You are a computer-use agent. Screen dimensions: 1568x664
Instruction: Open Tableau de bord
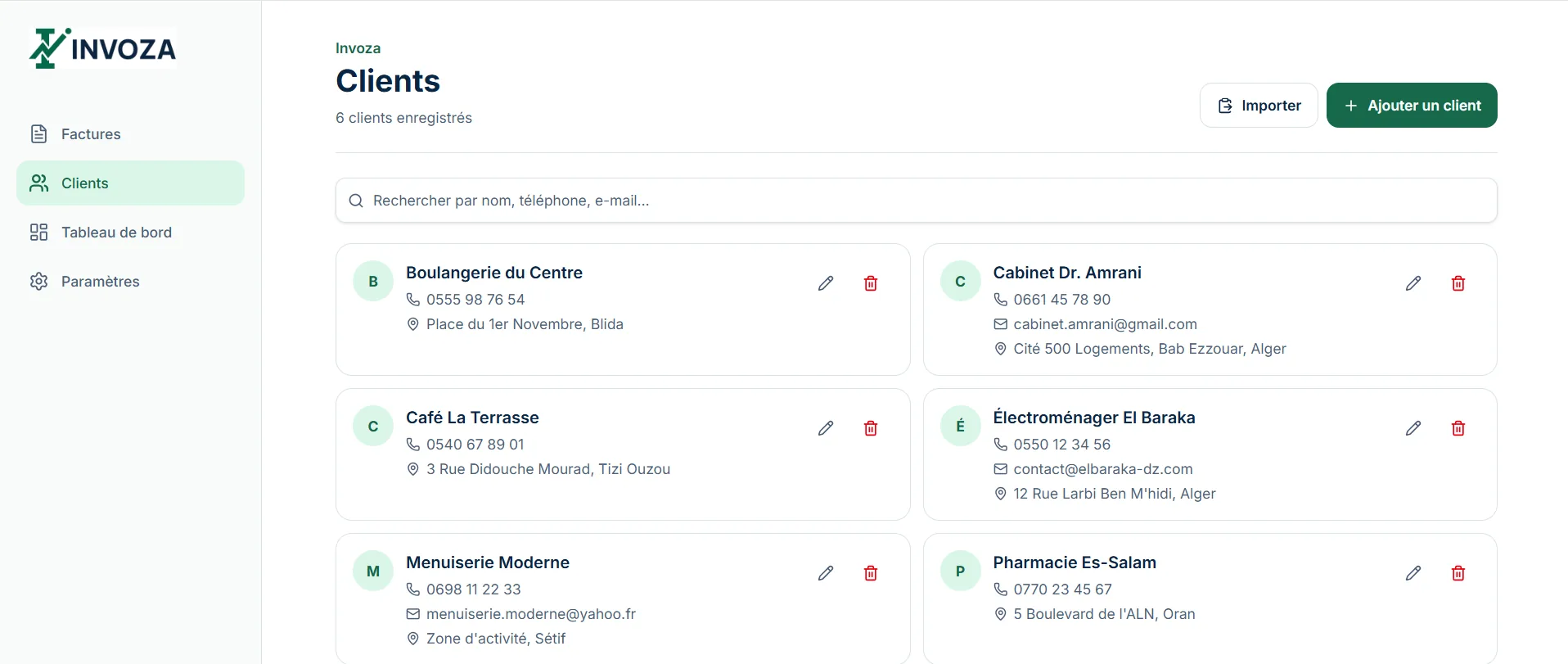tap(130, 233)
